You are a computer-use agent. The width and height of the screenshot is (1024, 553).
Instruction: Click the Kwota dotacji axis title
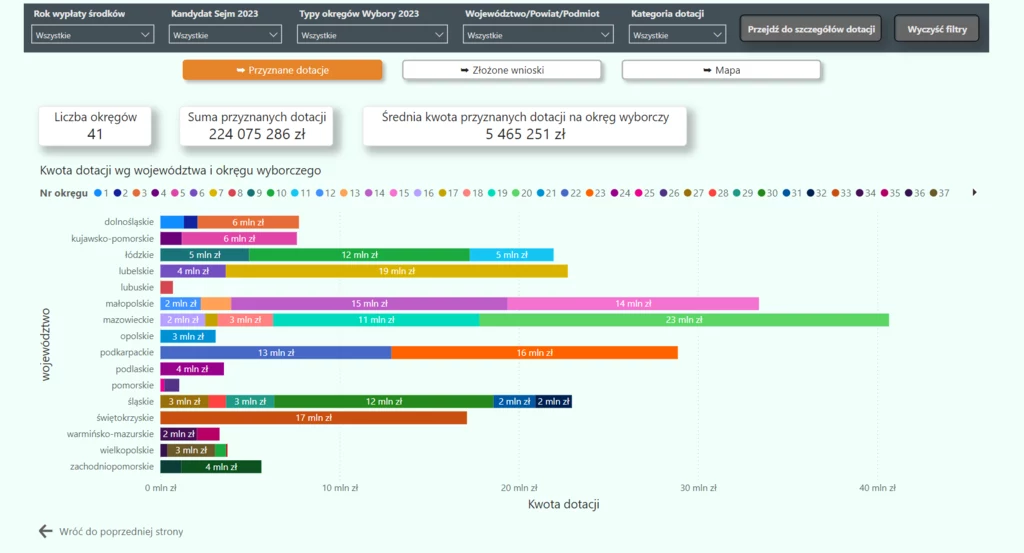coord(564,504)
